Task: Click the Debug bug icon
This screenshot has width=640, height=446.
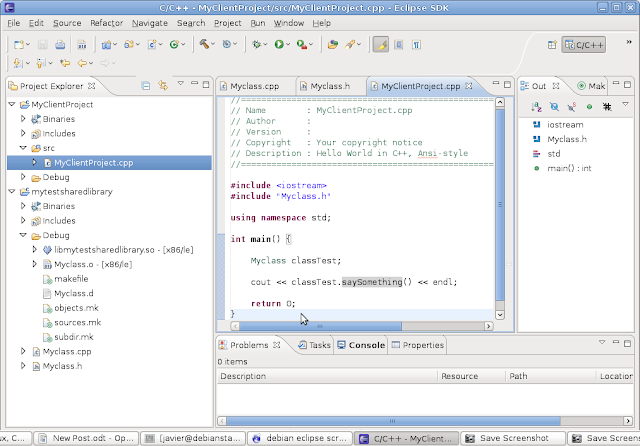Action: (x=256, y=44)
